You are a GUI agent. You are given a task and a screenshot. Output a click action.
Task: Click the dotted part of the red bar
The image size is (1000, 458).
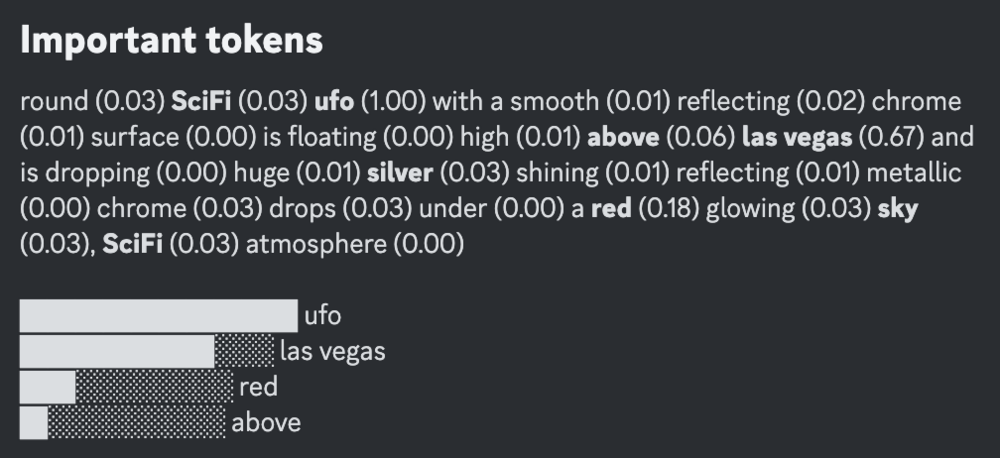[154, 387]
